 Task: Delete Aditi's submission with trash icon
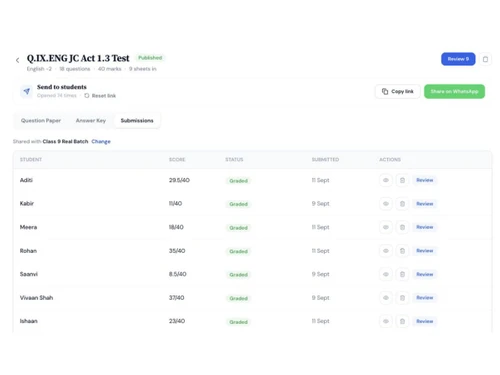pyautogui.click(x=402, y=180)
